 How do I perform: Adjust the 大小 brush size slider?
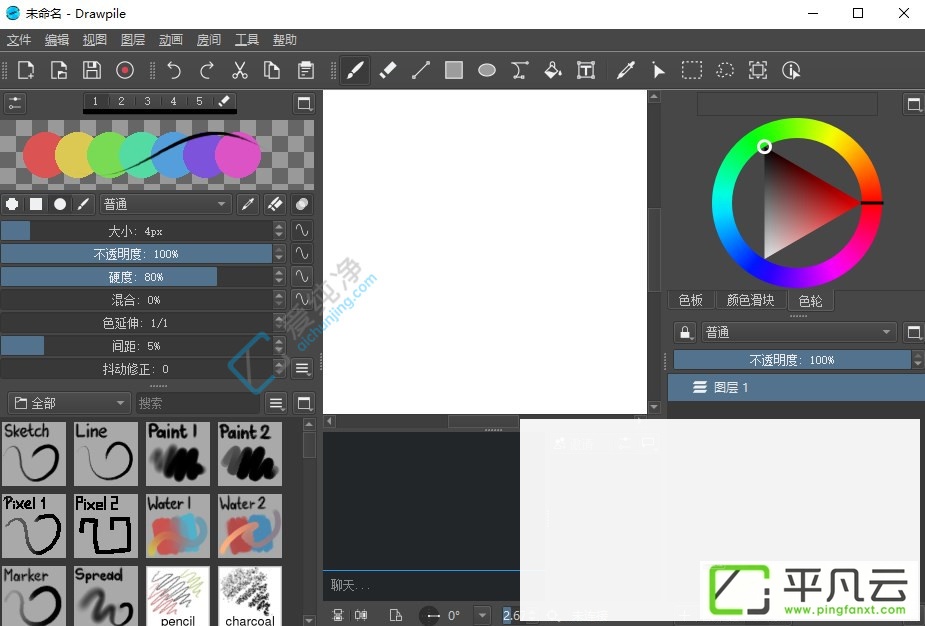[137, 231]
